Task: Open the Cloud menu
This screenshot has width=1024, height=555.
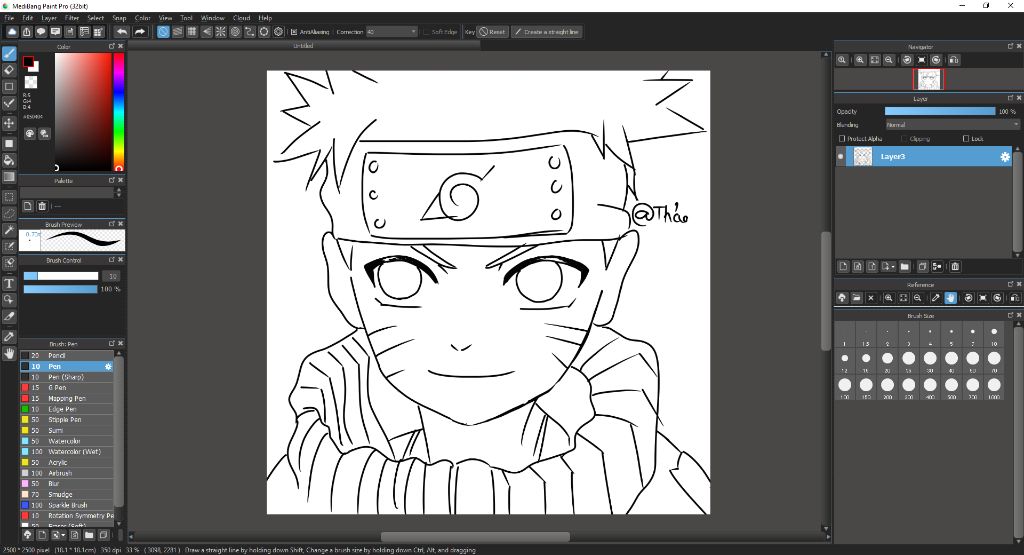Action: tap(242, 18)
